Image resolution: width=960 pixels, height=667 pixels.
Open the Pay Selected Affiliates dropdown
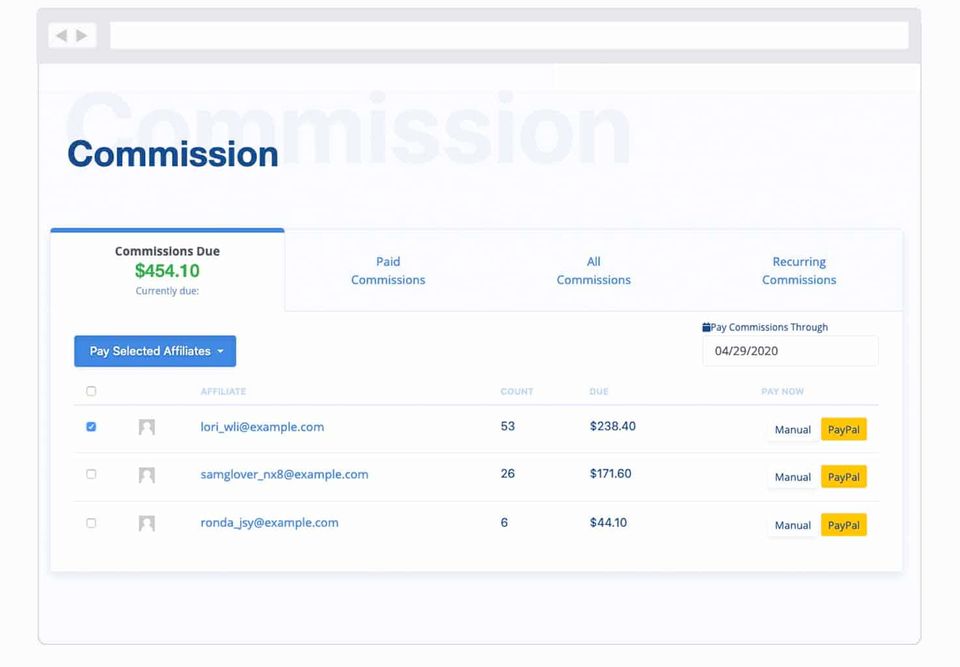click(x=155, y=351)
